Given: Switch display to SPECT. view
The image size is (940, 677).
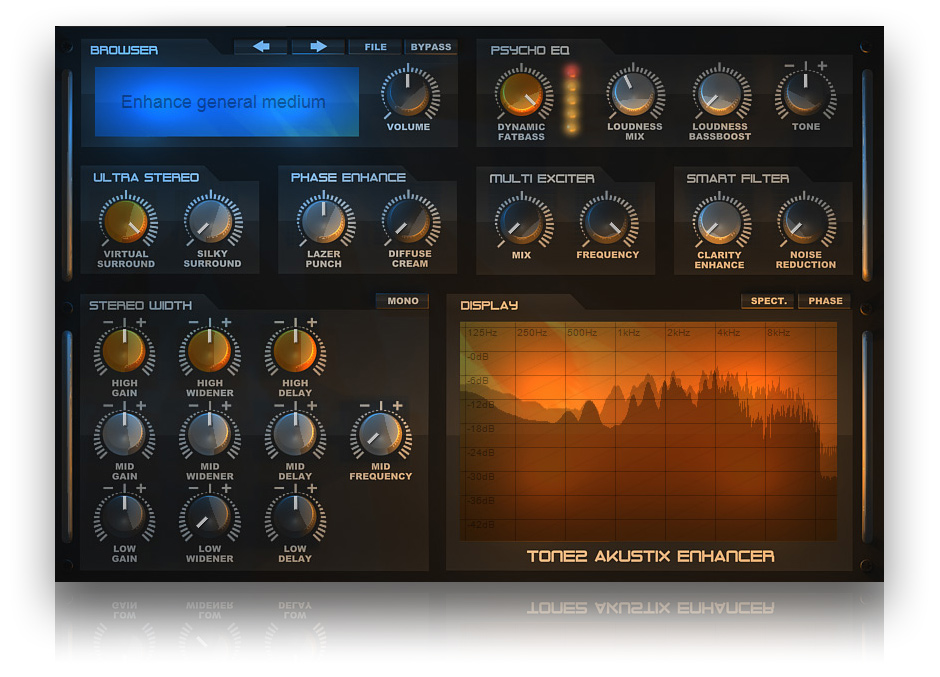Looking at the screenshot, I should [x=768, y=301].
